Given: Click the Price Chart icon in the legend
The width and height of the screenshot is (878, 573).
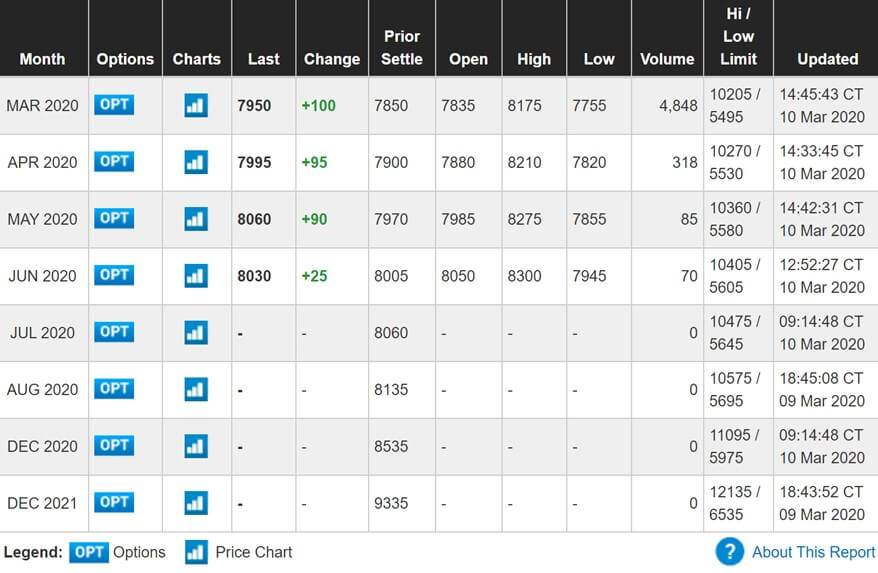Looking at the screenshot, I should [196, 552].
